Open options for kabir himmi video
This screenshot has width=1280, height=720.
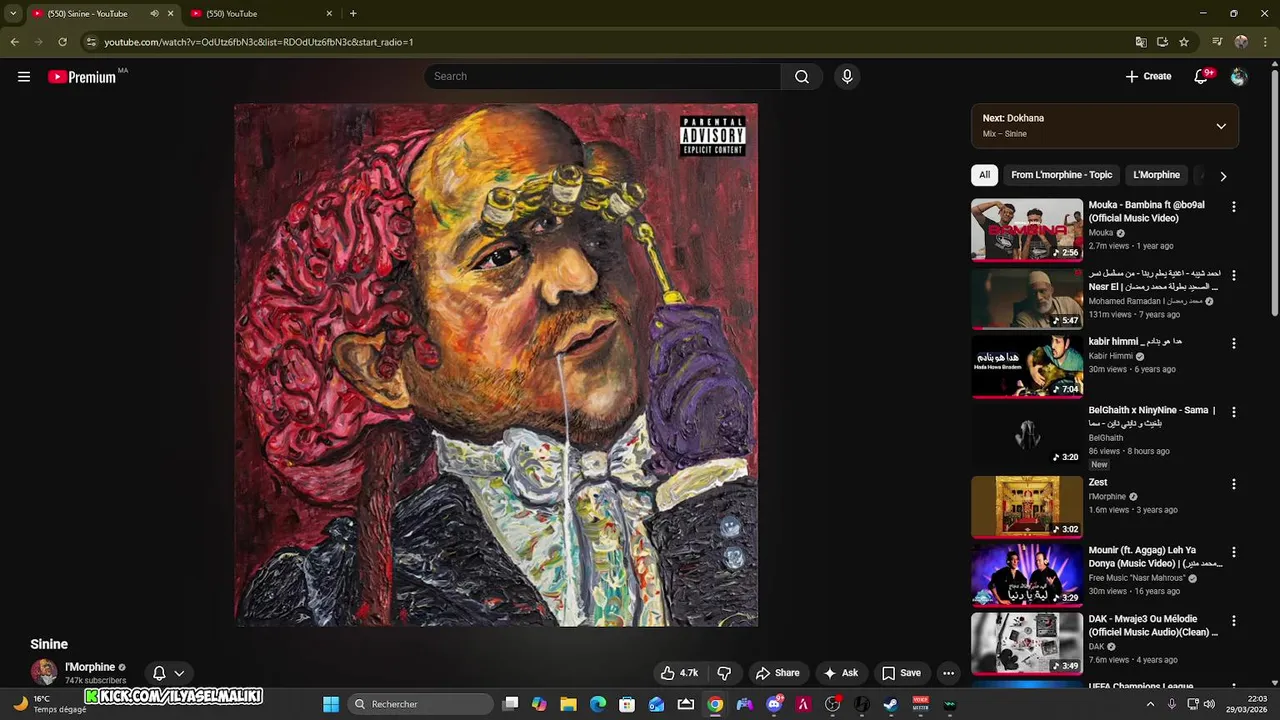(1233, 343)
